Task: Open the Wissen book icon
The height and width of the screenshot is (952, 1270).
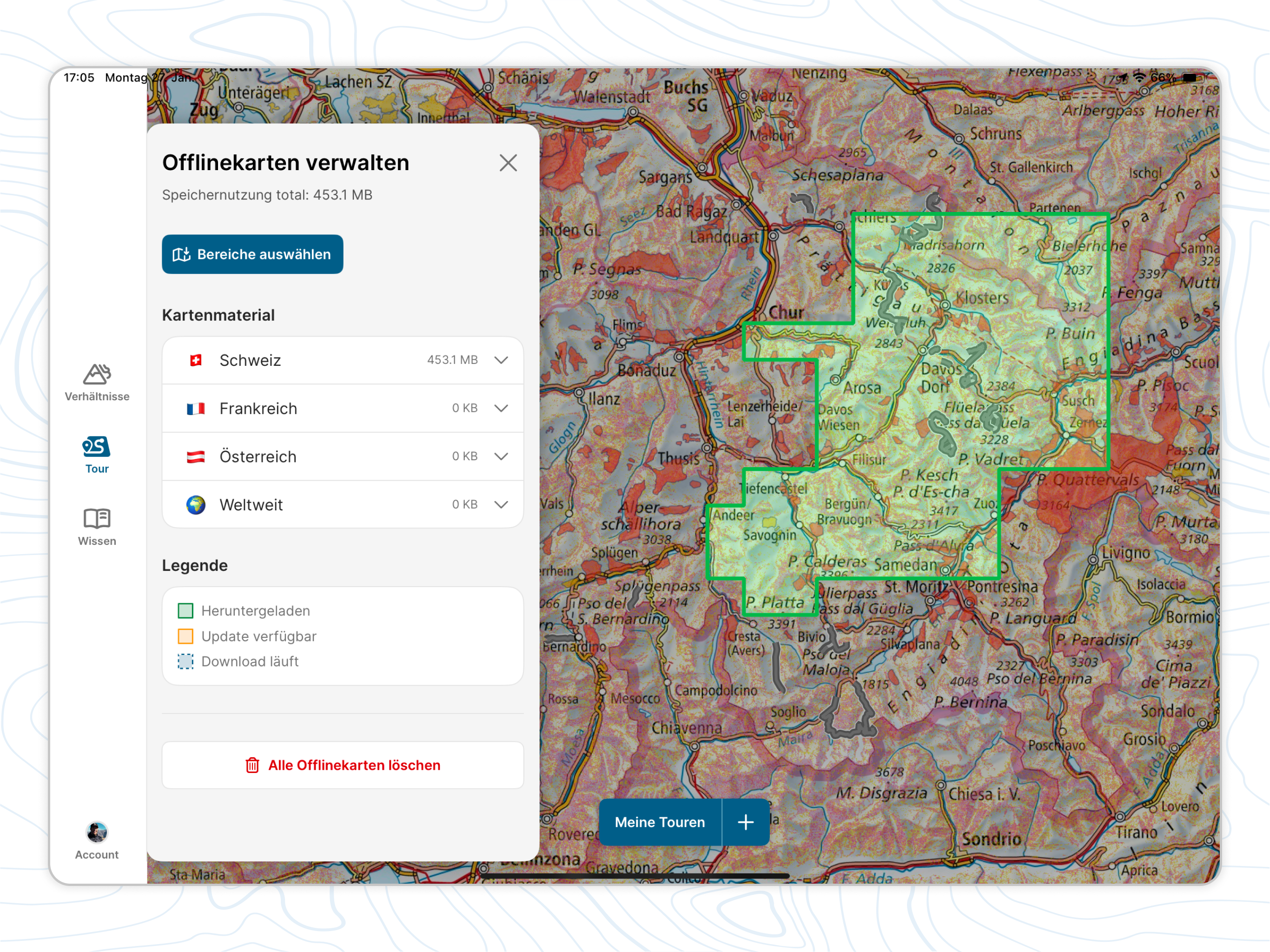Action: (x=96, y=518)
